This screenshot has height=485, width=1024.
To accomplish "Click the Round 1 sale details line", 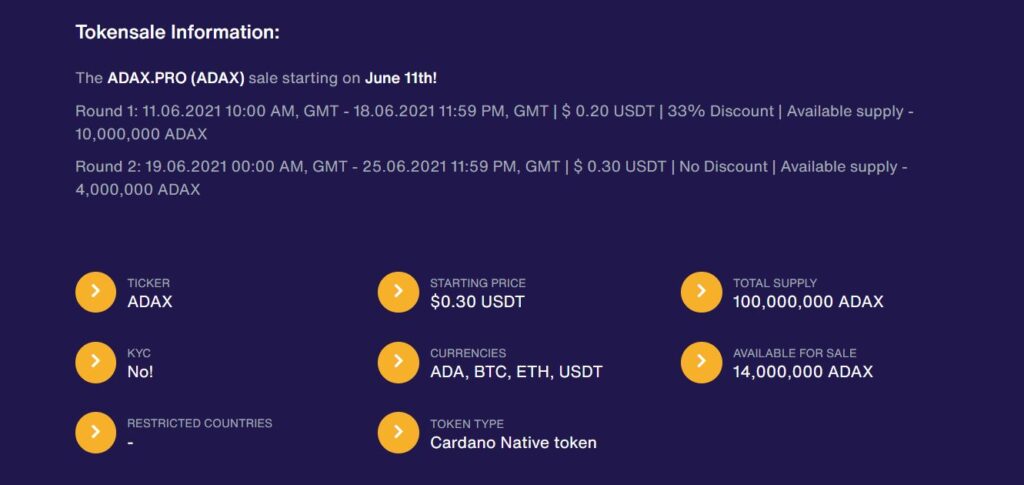I will click(494, 111).
